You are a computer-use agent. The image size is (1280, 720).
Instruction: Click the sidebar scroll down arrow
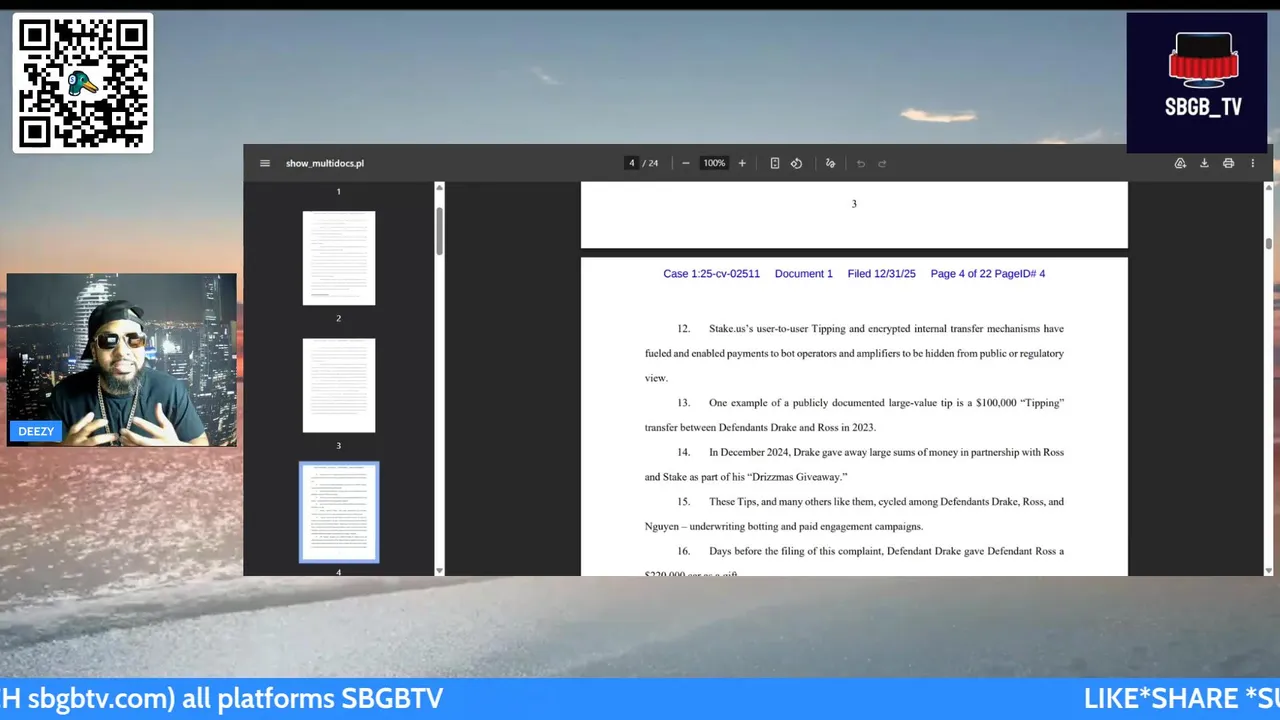(x=438, y=570)
